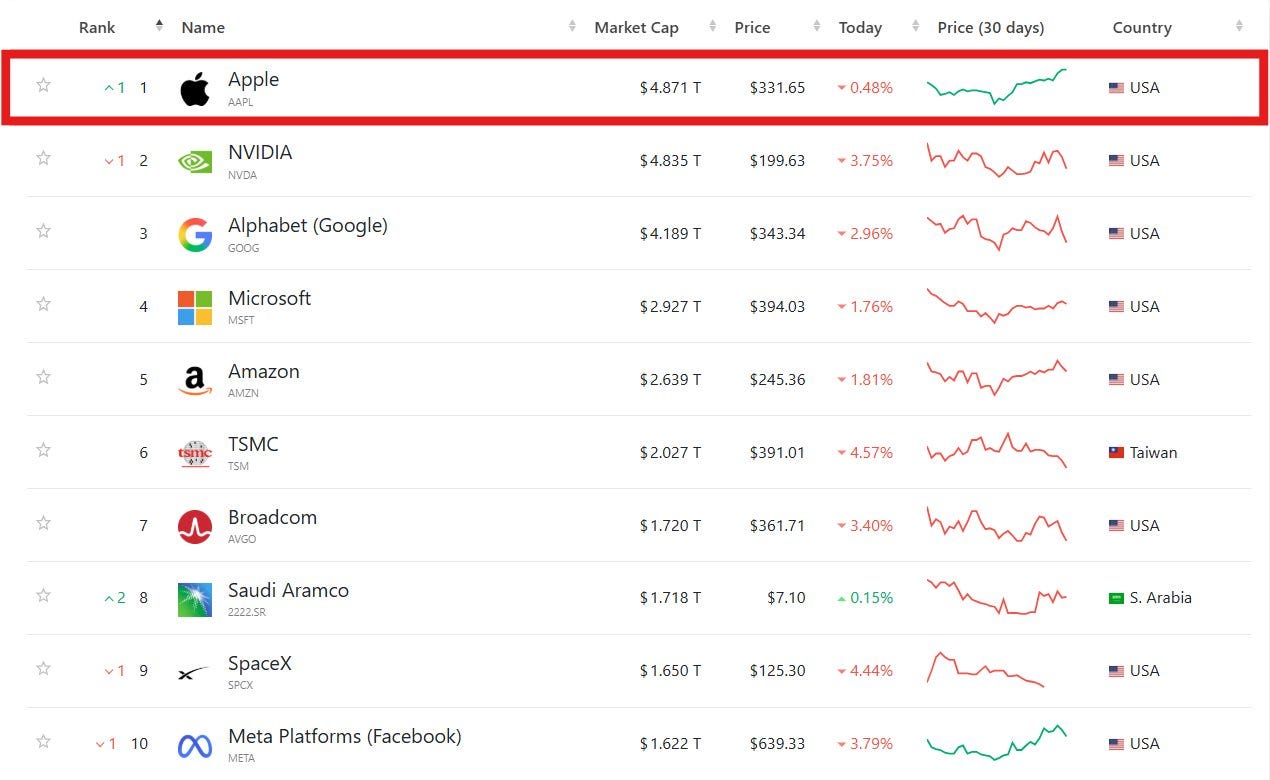Favorite Broadcom with its star
Screen dimensions: 1270x780
tap(43, 523)
